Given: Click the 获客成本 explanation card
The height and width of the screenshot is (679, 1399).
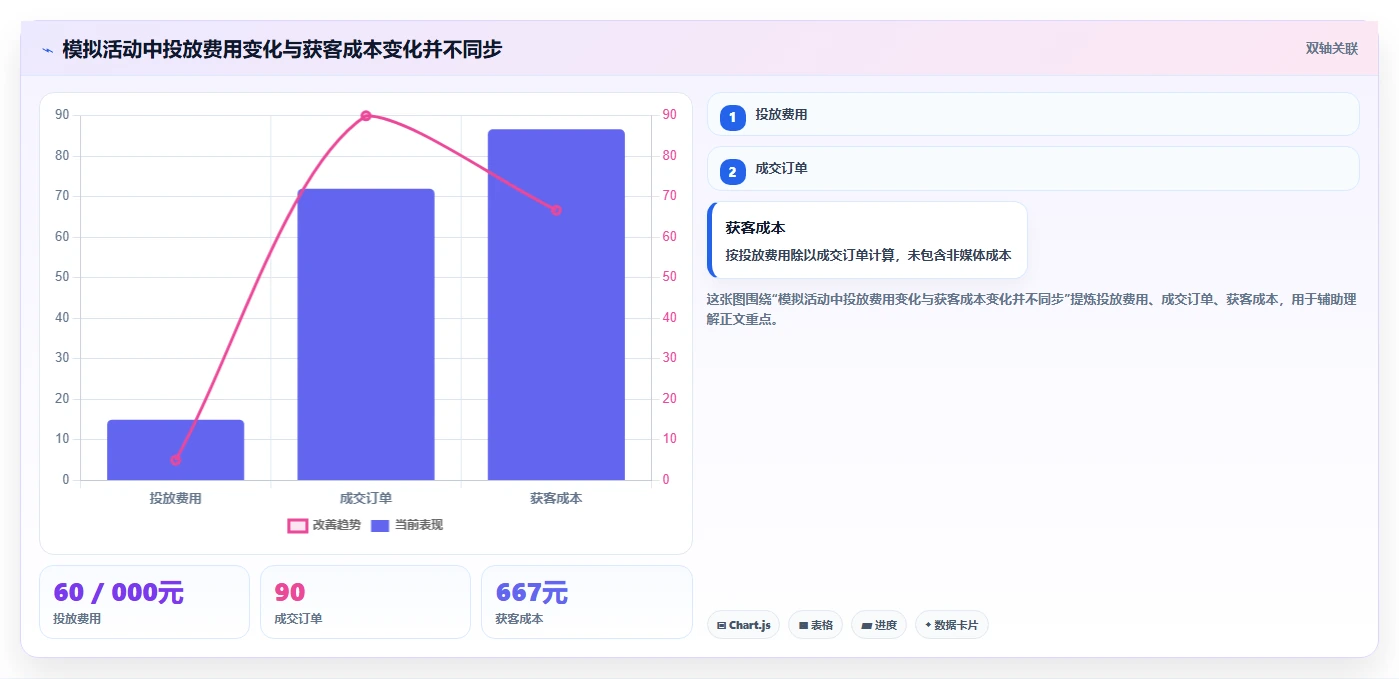Looking at the screenshot, I should [867, 240].
